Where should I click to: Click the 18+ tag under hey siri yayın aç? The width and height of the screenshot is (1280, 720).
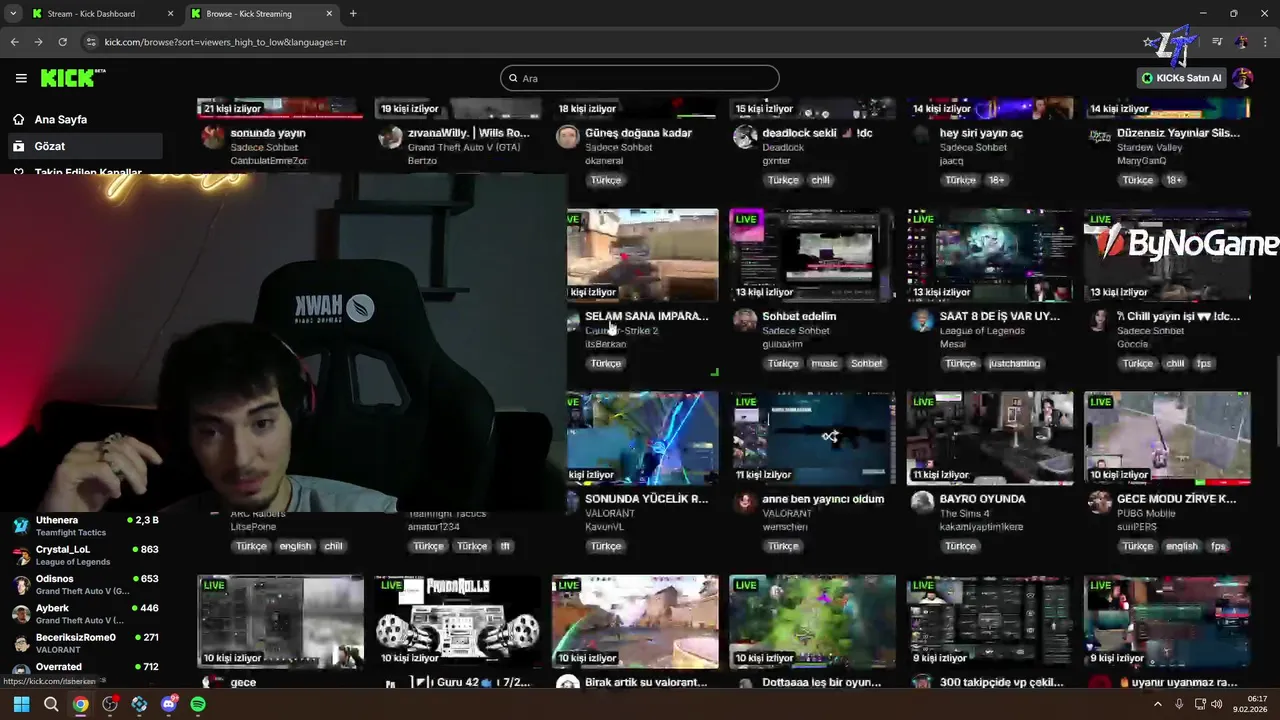tap(996, 180)
